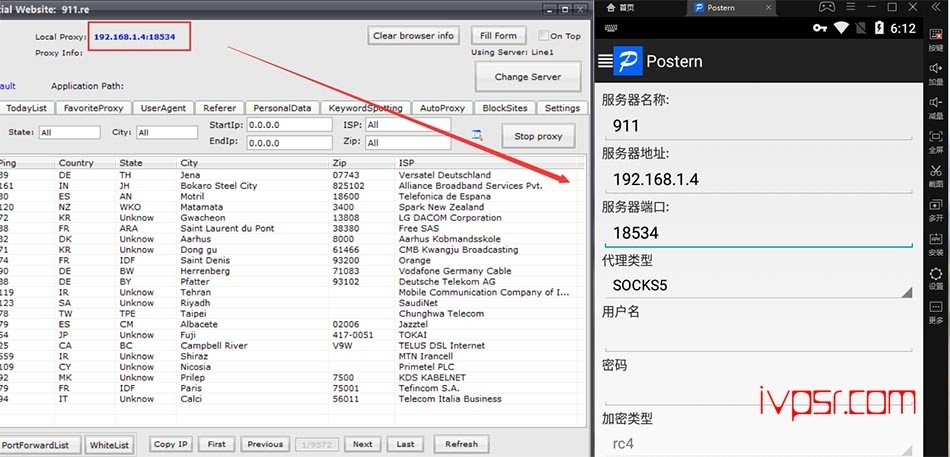Tick the On Top checkbox

pyautogui.click(x=543, y=36)
